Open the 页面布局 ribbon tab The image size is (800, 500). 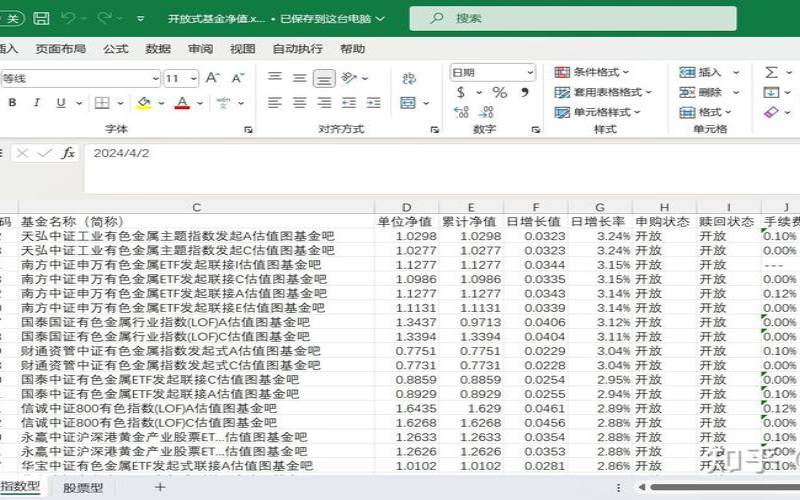point(60,48)
